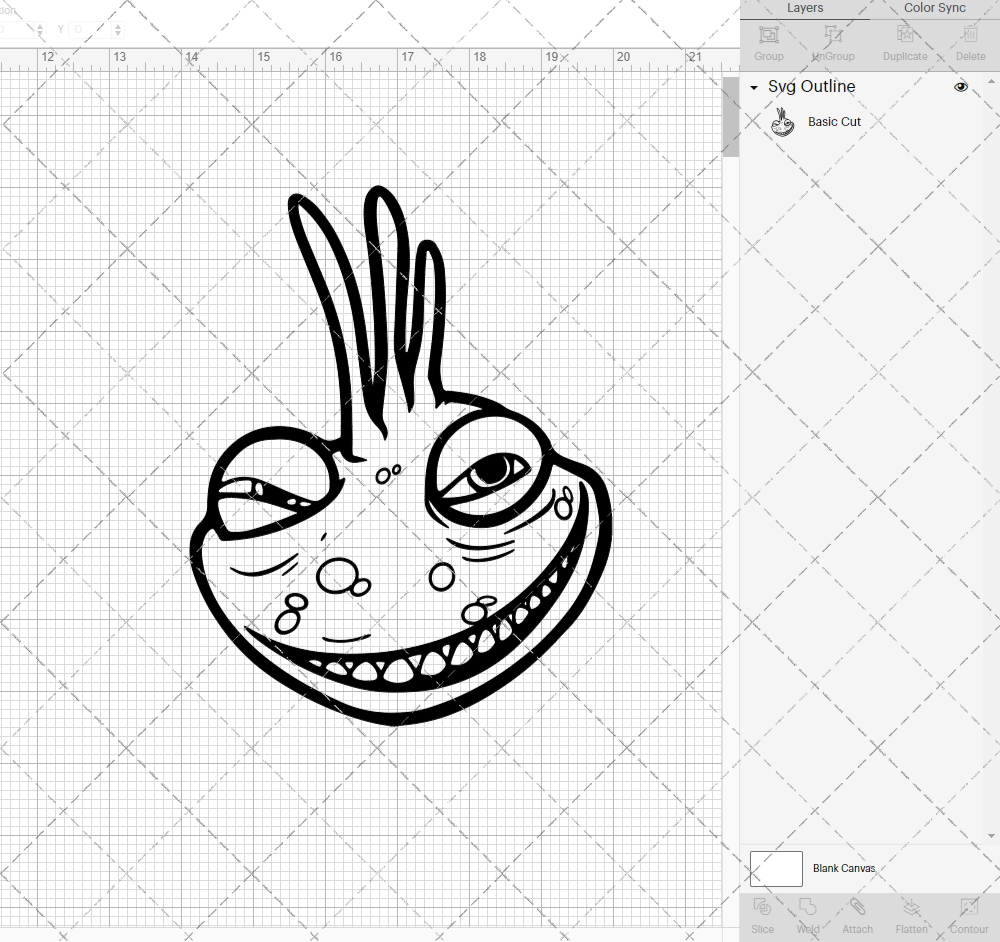This screenshot has width=1000, height=942.
Task: Open the Layers tab
Action: click(805, 8)
